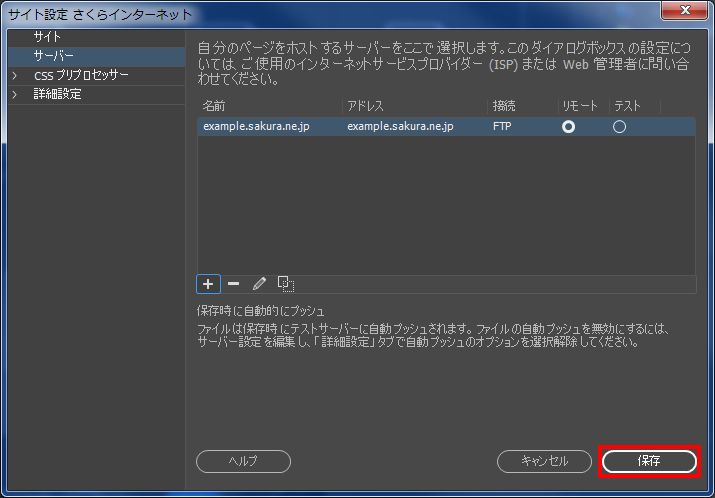This screenshot has width=715, height=498.
Task: Select サーバー in the left sidebar
Action: click(x=54, y=56)
